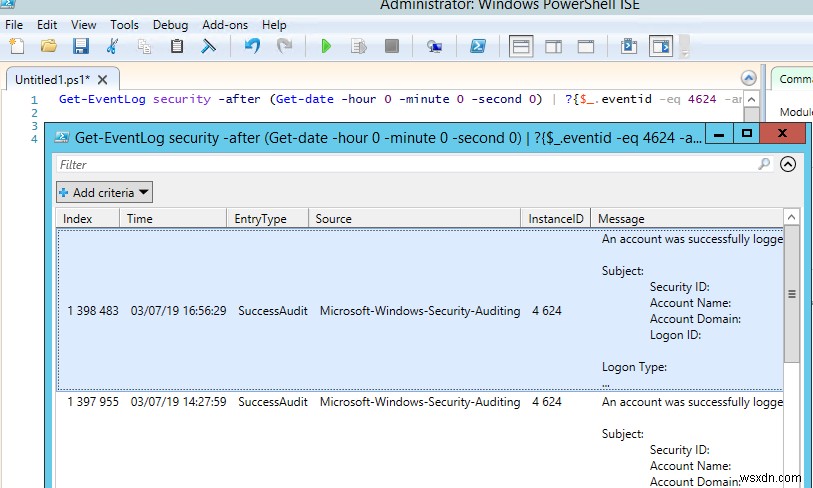This screenshot has height=488, width=813.
Task: Sort grid by Message column header
Action: pos(687,218)
